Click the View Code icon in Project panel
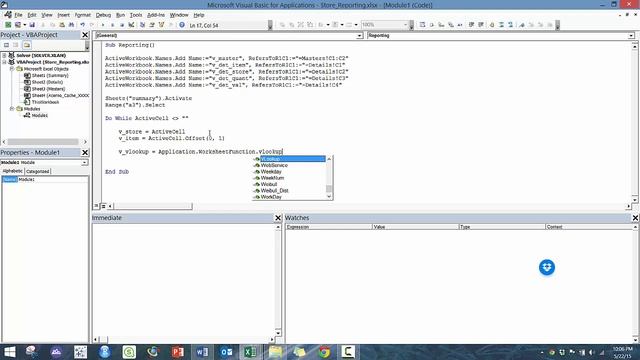640x360 pixels. (7, 45)
